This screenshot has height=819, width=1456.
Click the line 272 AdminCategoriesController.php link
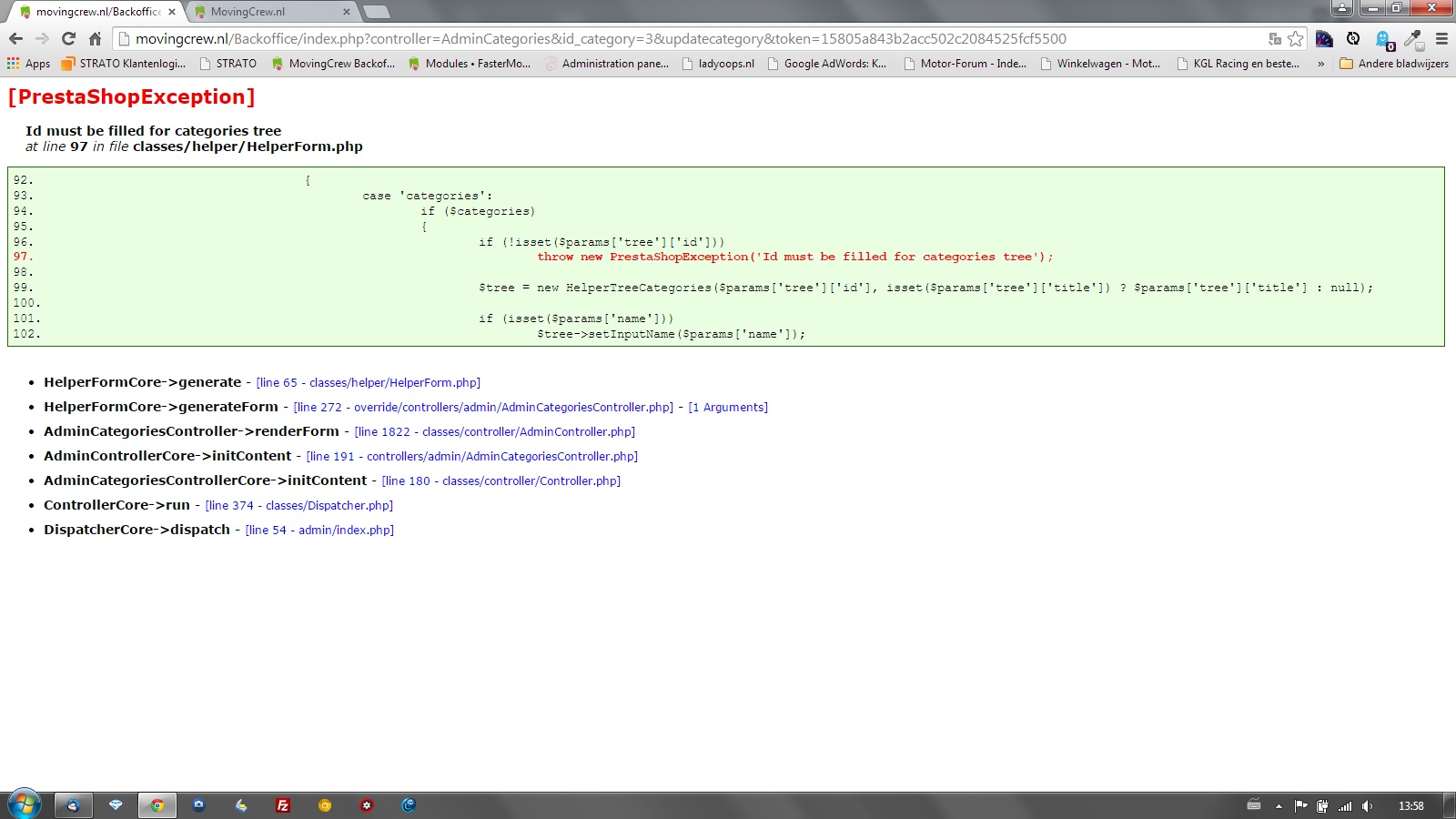[483, 408]
